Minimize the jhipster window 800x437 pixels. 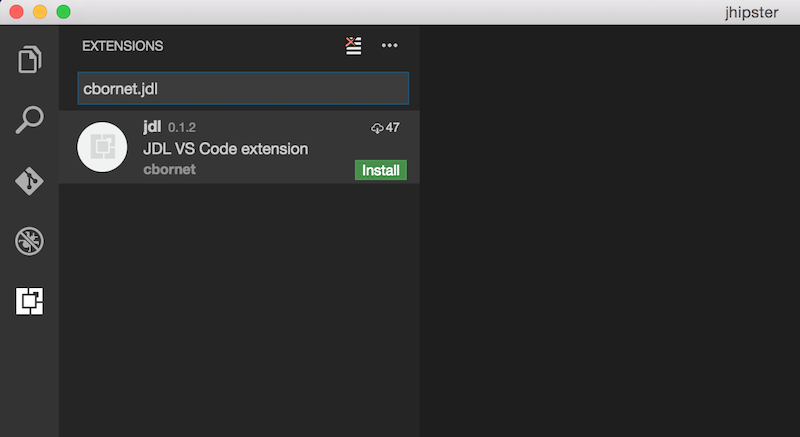pyautogui.click(x=40, y=12)
